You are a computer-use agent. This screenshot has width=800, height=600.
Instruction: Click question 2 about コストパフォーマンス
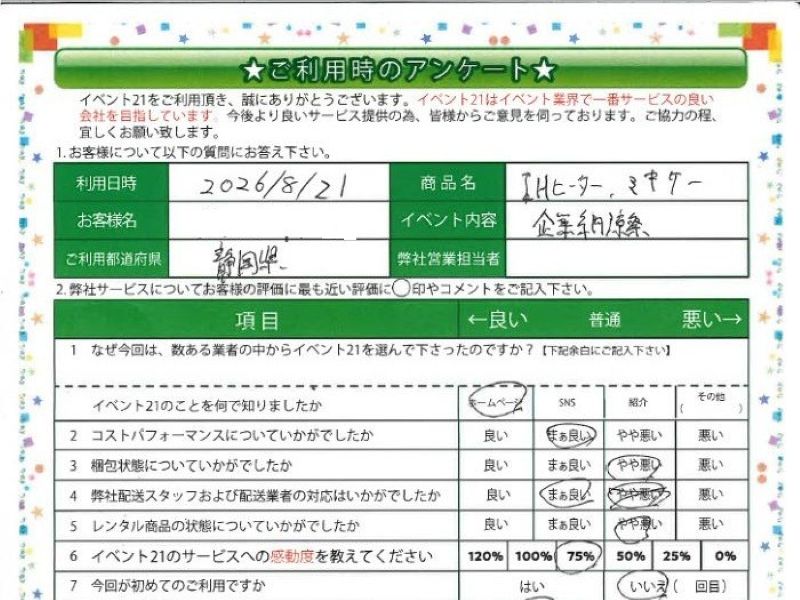(x=221, y=436)
